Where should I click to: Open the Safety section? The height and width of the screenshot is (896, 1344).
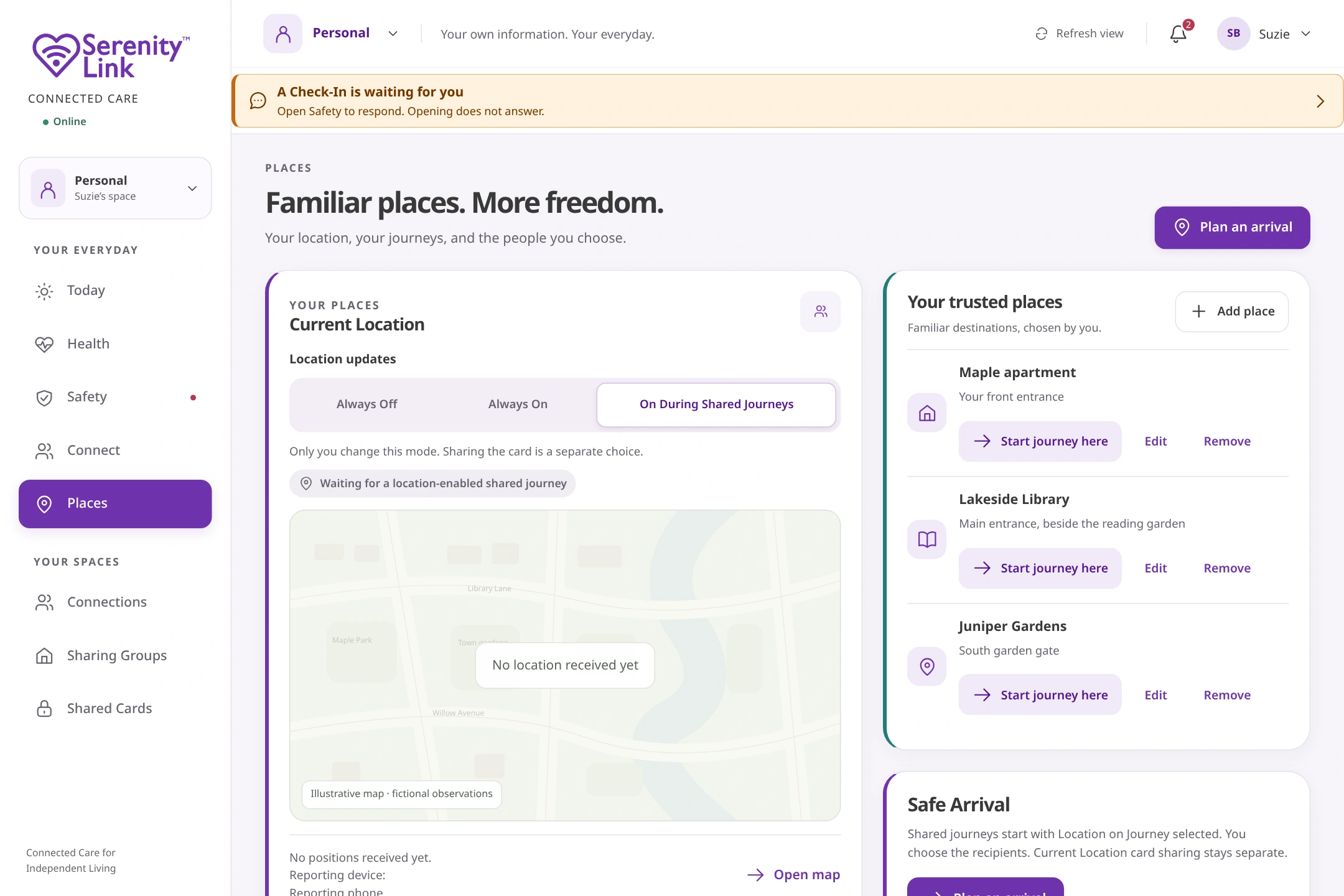coord(115,397)
